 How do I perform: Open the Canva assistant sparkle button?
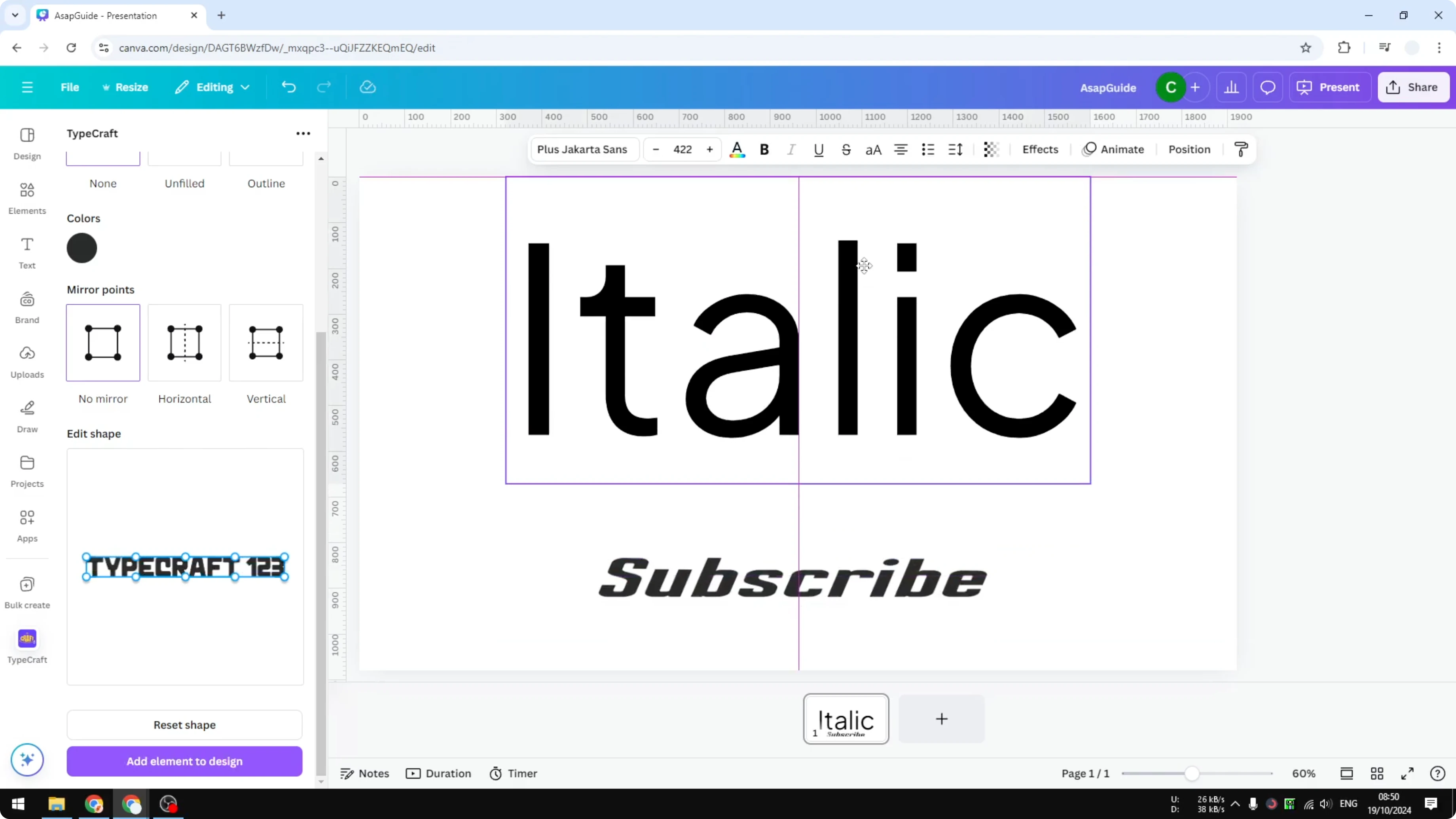coord(27,760)
